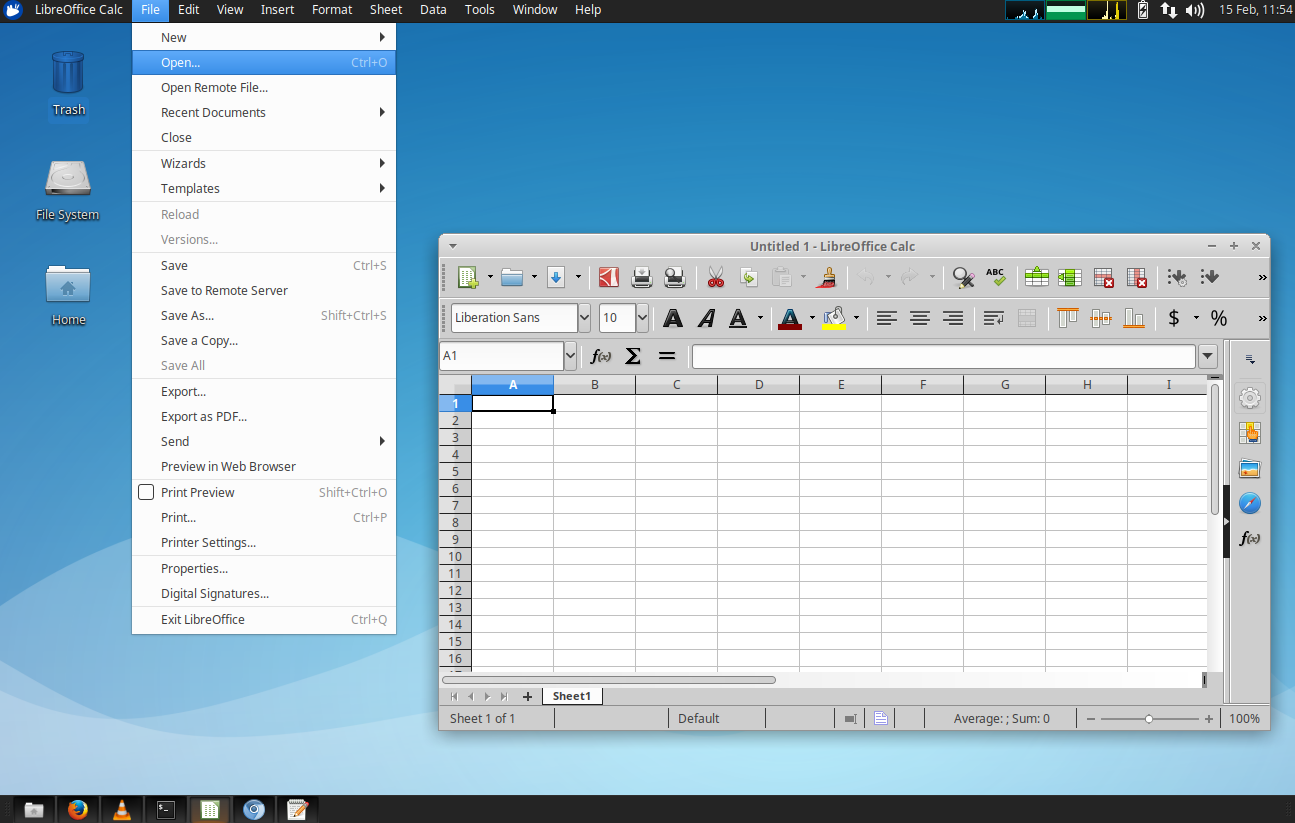
Task: Apply the red Font Color swatch
Action: [789, 318]
